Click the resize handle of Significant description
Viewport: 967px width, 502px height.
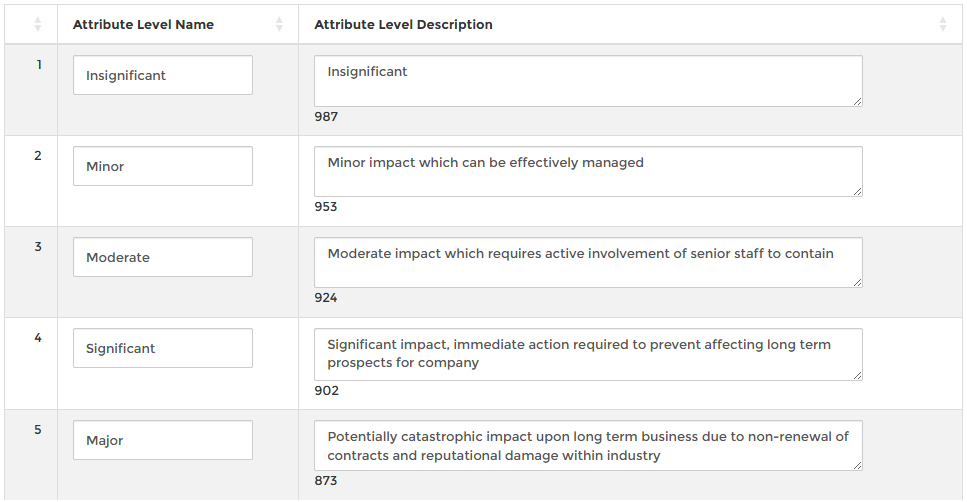click(857, 375)
